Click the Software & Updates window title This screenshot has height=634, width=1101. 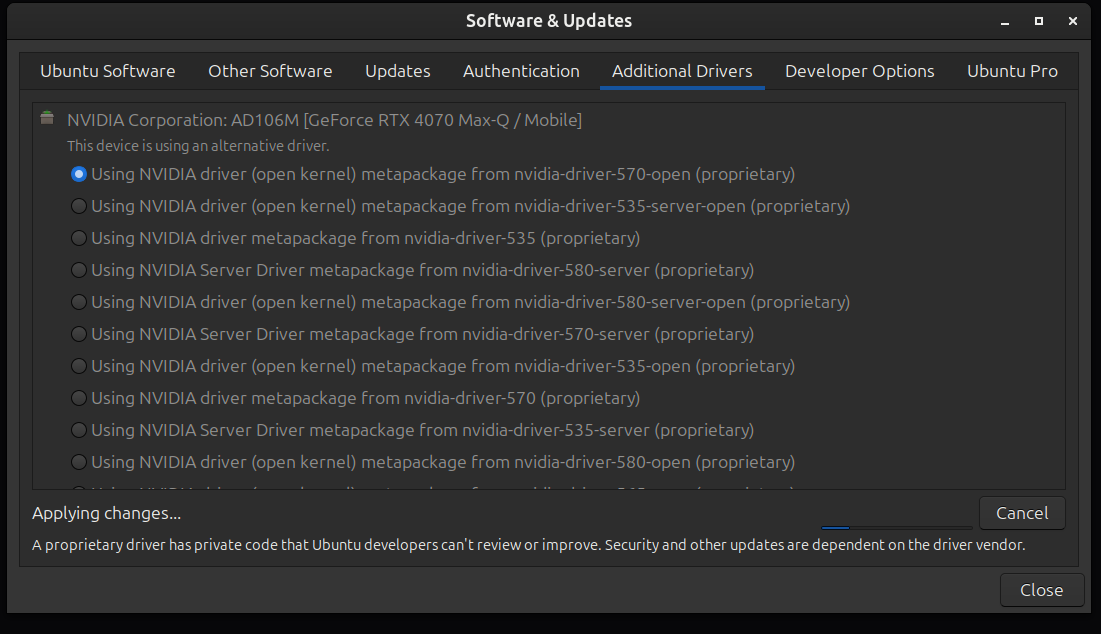click(548, 21)
